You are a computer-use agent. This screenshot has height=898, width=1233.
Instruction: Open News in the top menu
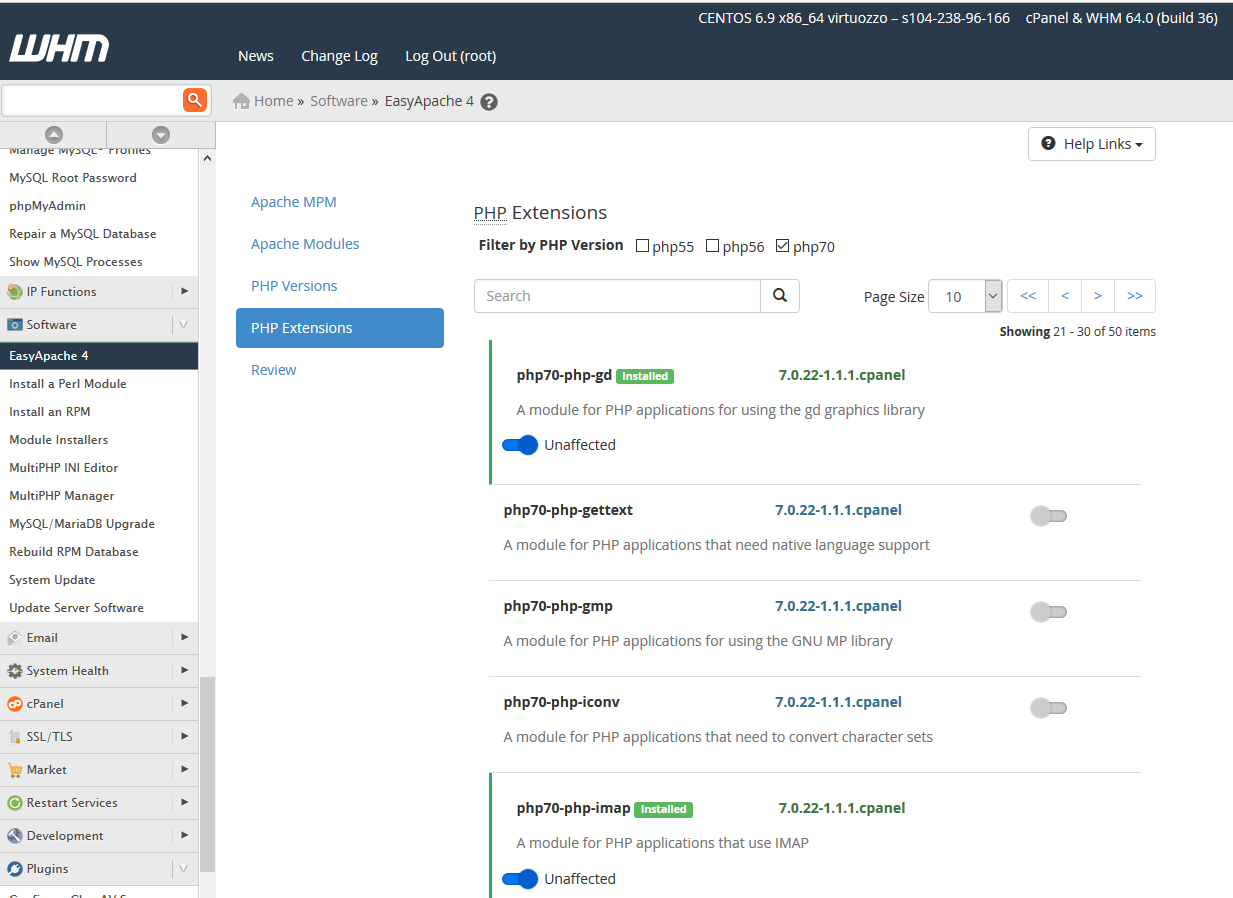pos(256,56)
